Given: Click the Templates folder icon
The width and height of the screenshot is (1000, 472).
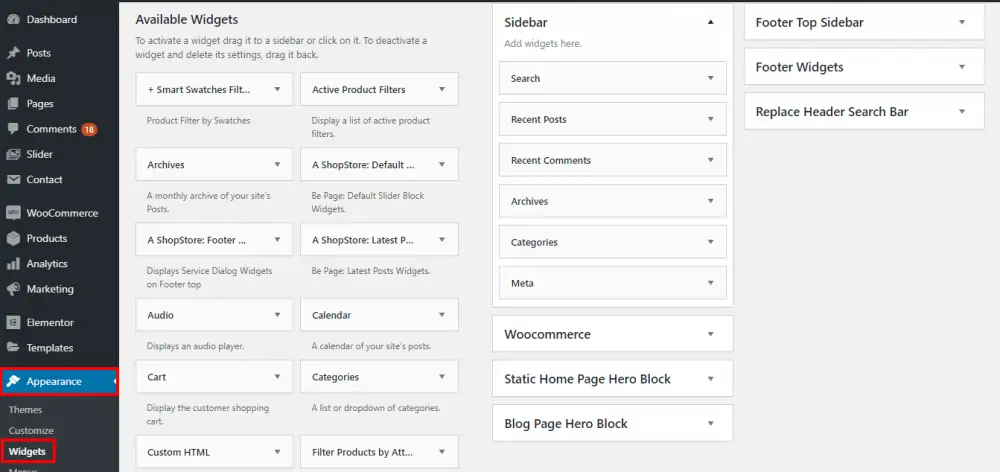Looking at the screenshot, I should point(13,348).
